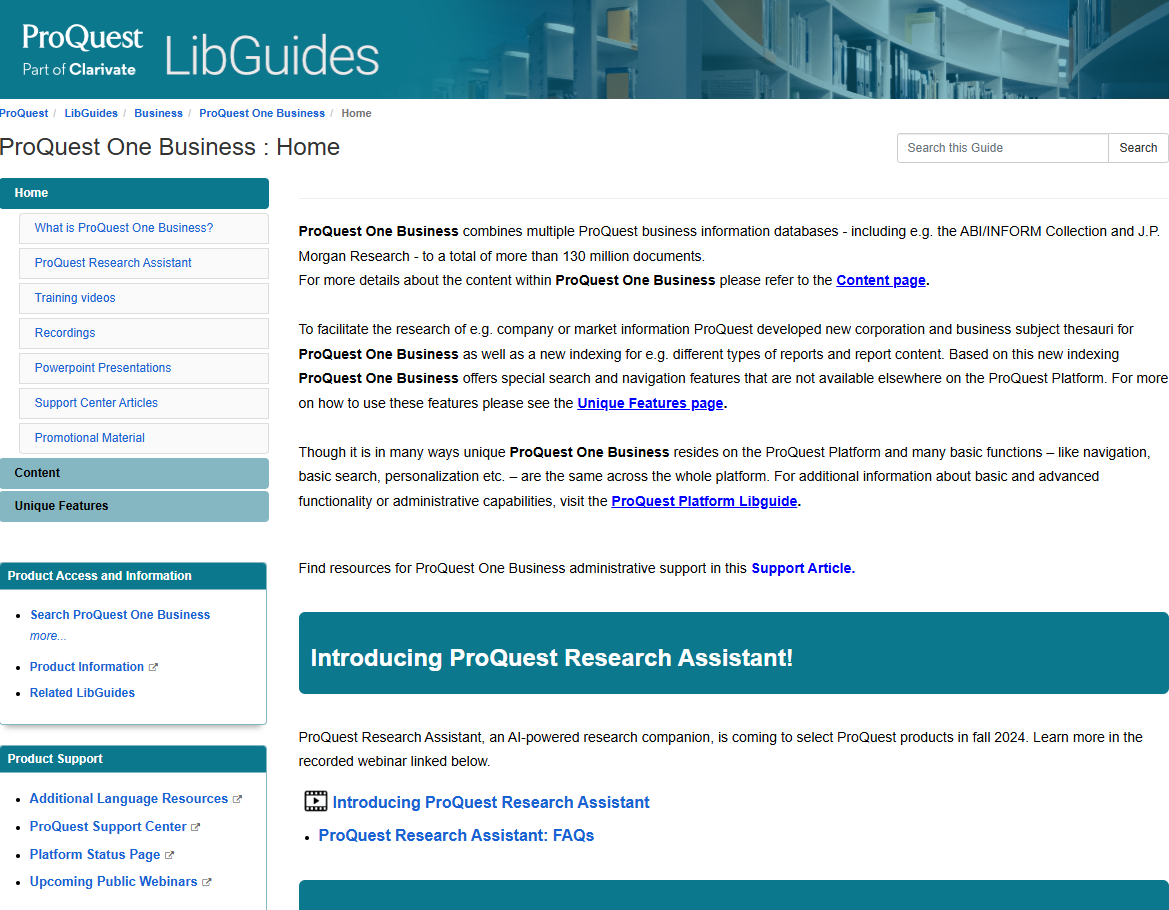Open ProQuest Research Assistant: FAQs link
Viewport: 1169px width, 910px height.
click(x=456, y=835)
